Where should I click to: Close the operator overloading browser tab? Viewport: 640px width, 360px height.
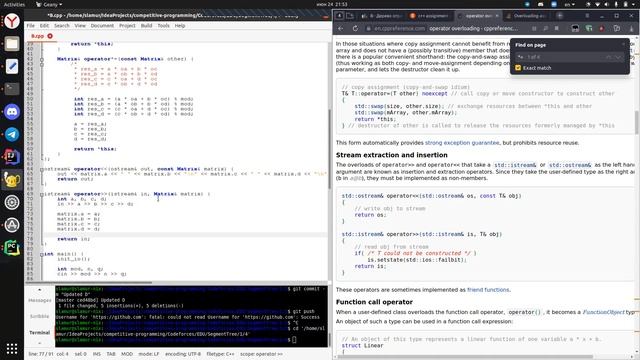[x=497, y=16]
